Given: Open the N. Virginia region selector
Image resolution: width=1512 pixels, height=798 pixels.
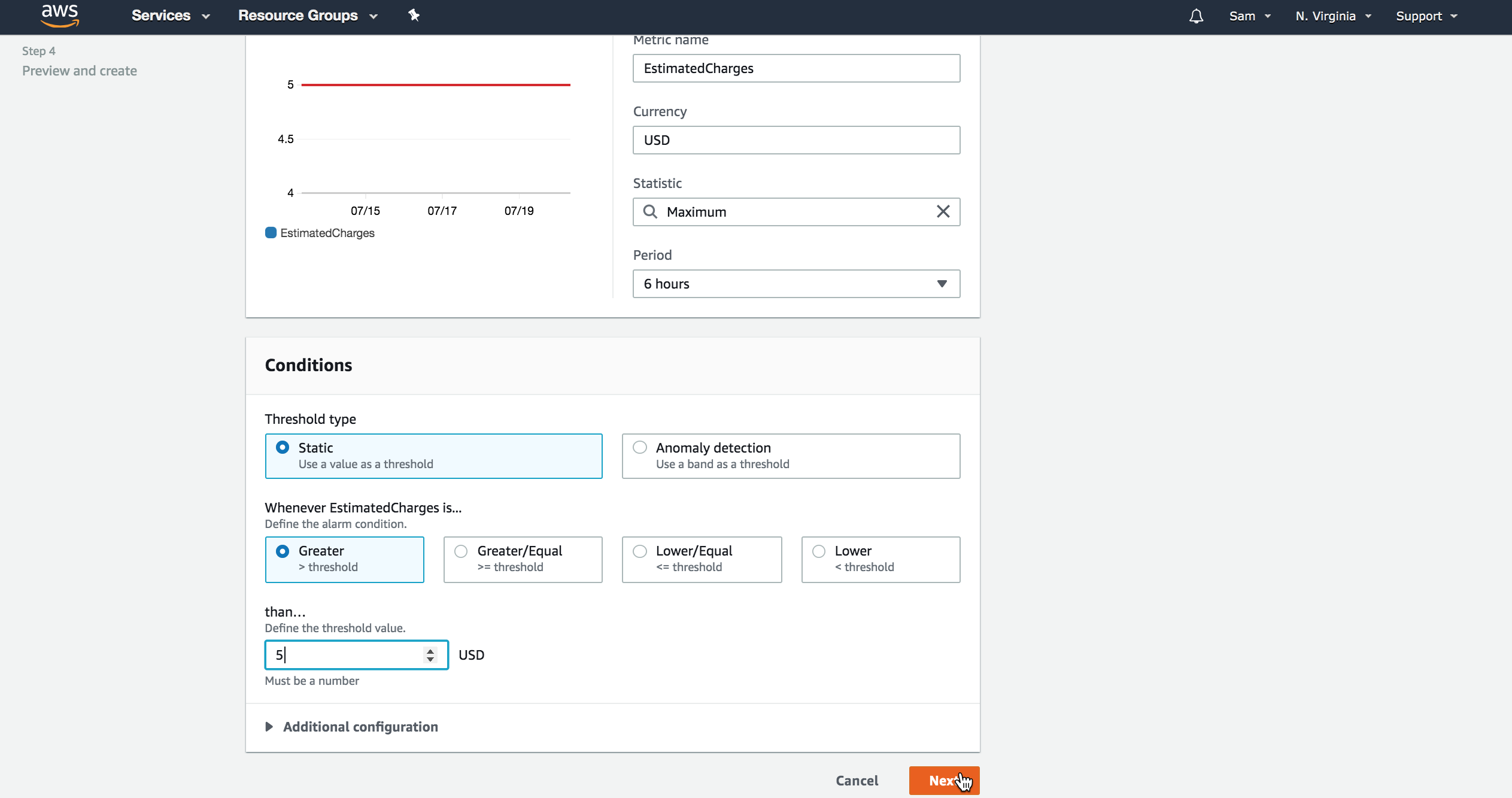Looking at the screenshot, I should point(1333,16).
